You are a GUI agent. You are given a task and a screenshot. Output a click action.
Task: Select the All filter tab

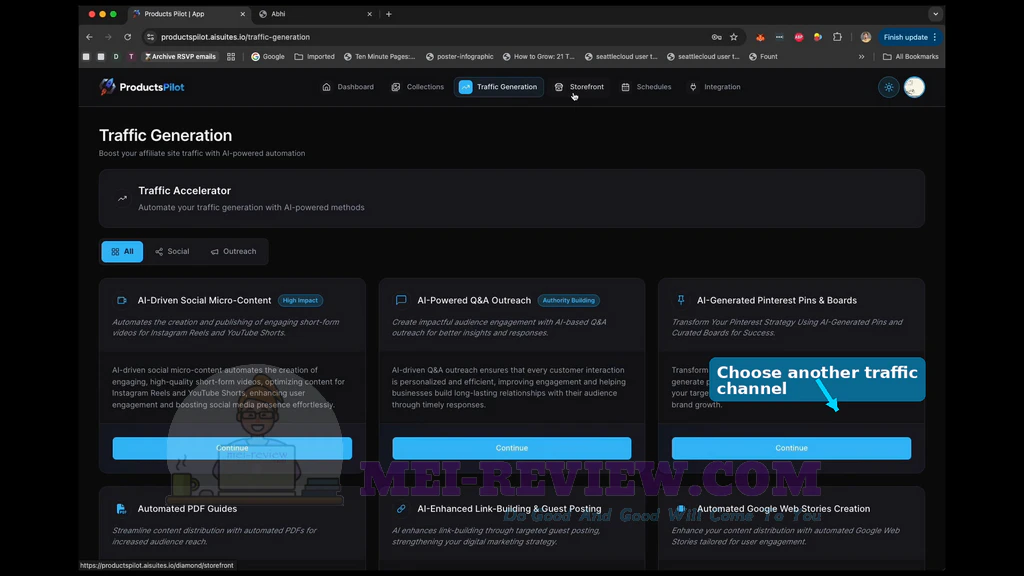click(x=122, y=251)
